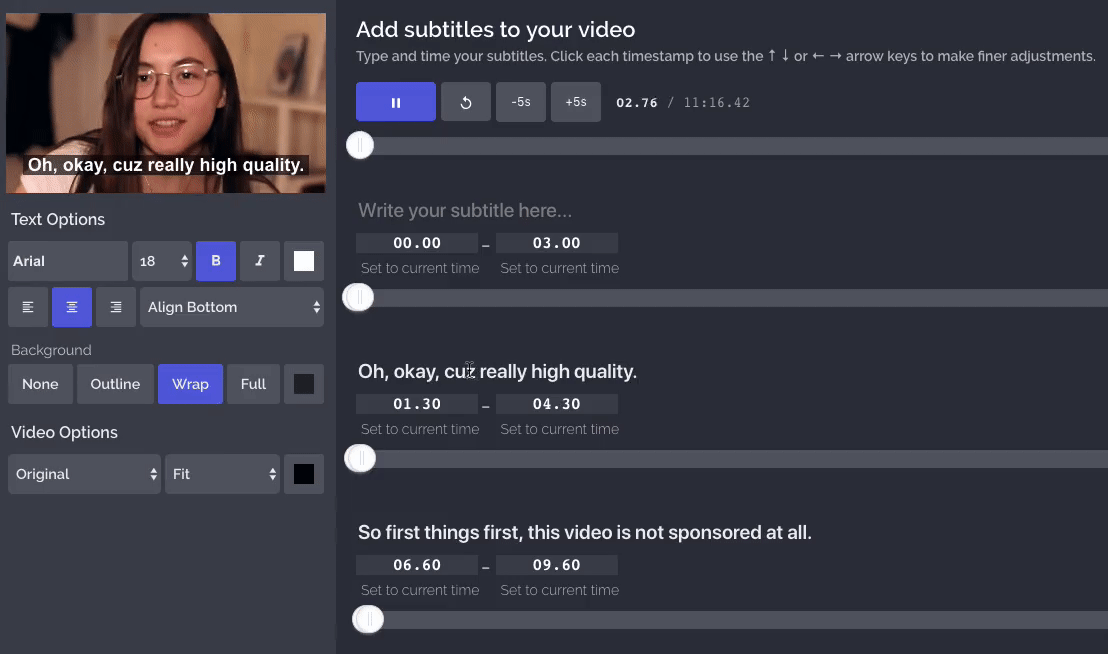
Task: Click the 03.00 end time field
Action: (557, 243)
